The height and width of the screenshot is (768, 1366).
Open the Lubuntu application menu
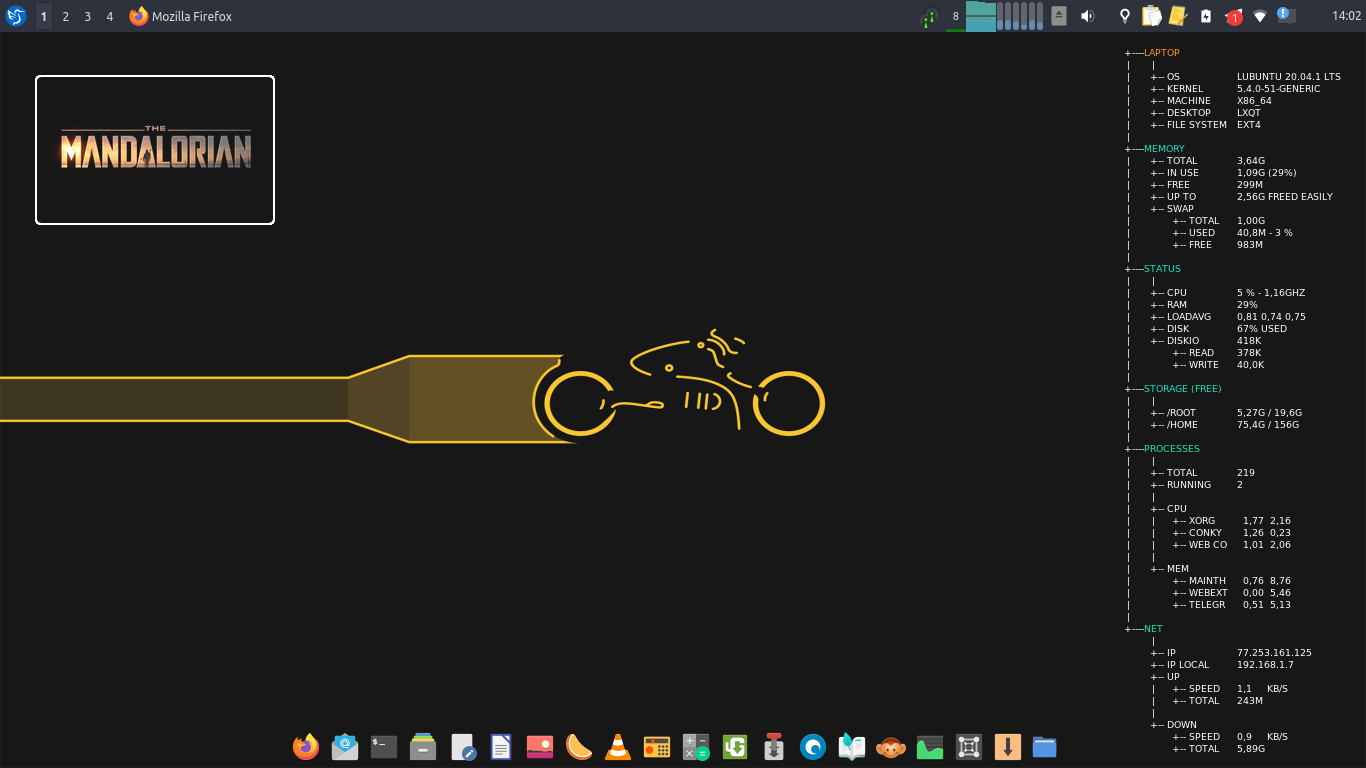tap(16, 16)
